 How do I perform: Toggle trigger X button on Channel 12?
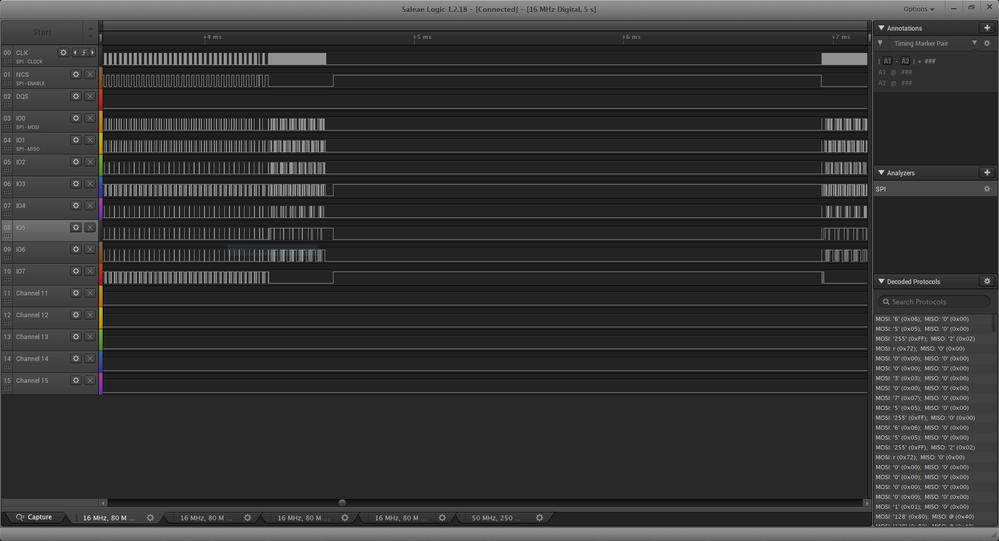click(90, 315)
